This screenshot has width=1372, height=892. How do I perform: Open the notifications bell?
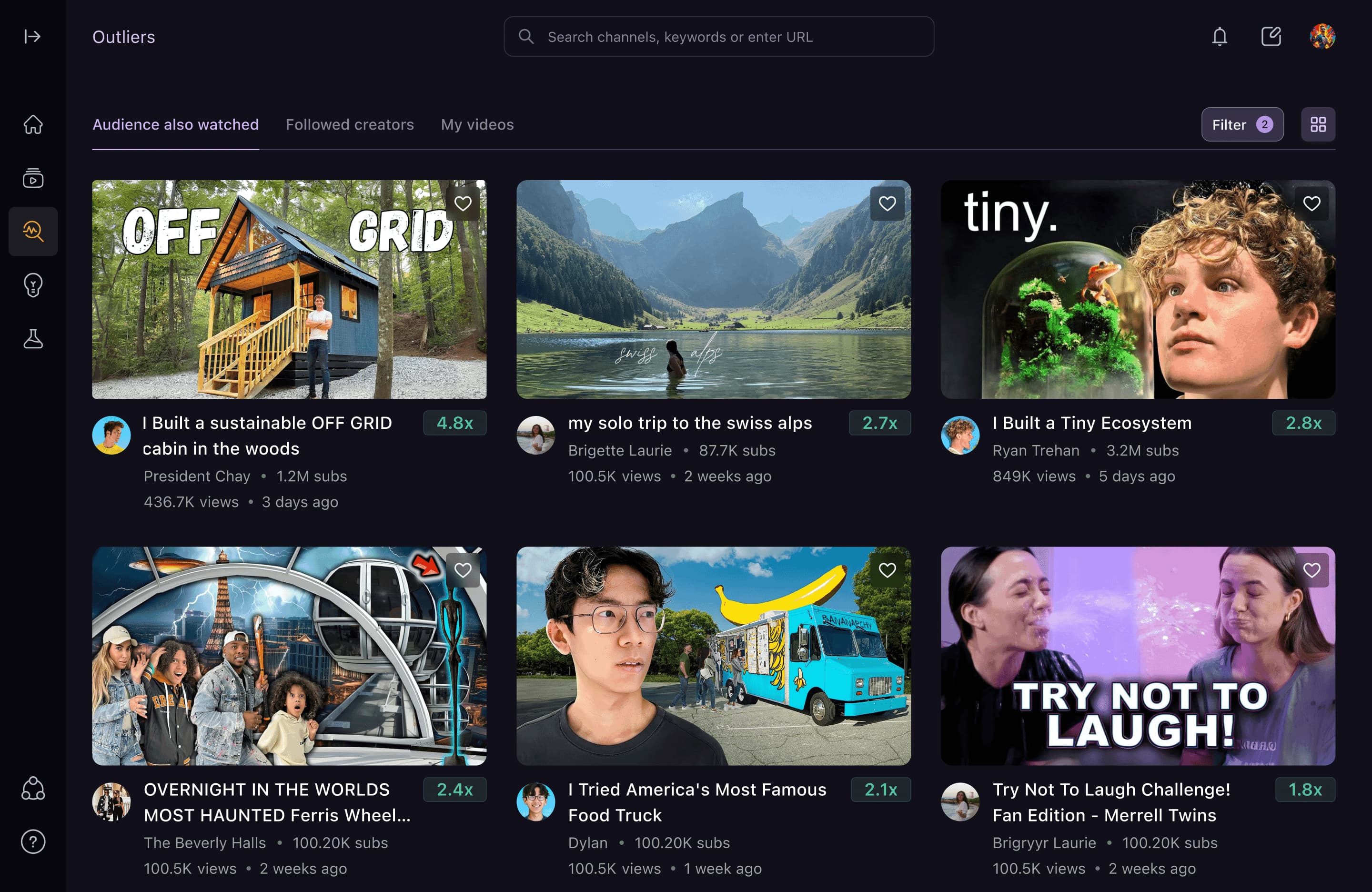[1219, 37]
